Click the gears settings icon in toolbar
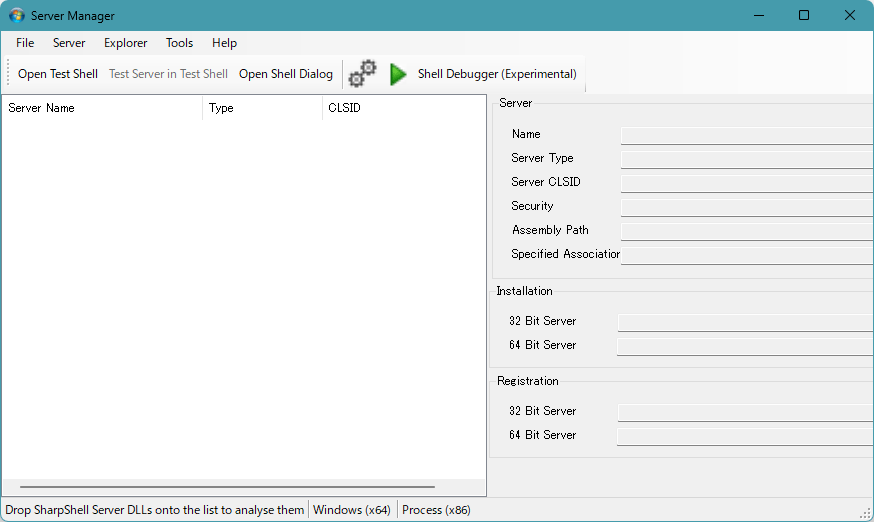Viewport: 874px width, 522px height. (362, 74)
